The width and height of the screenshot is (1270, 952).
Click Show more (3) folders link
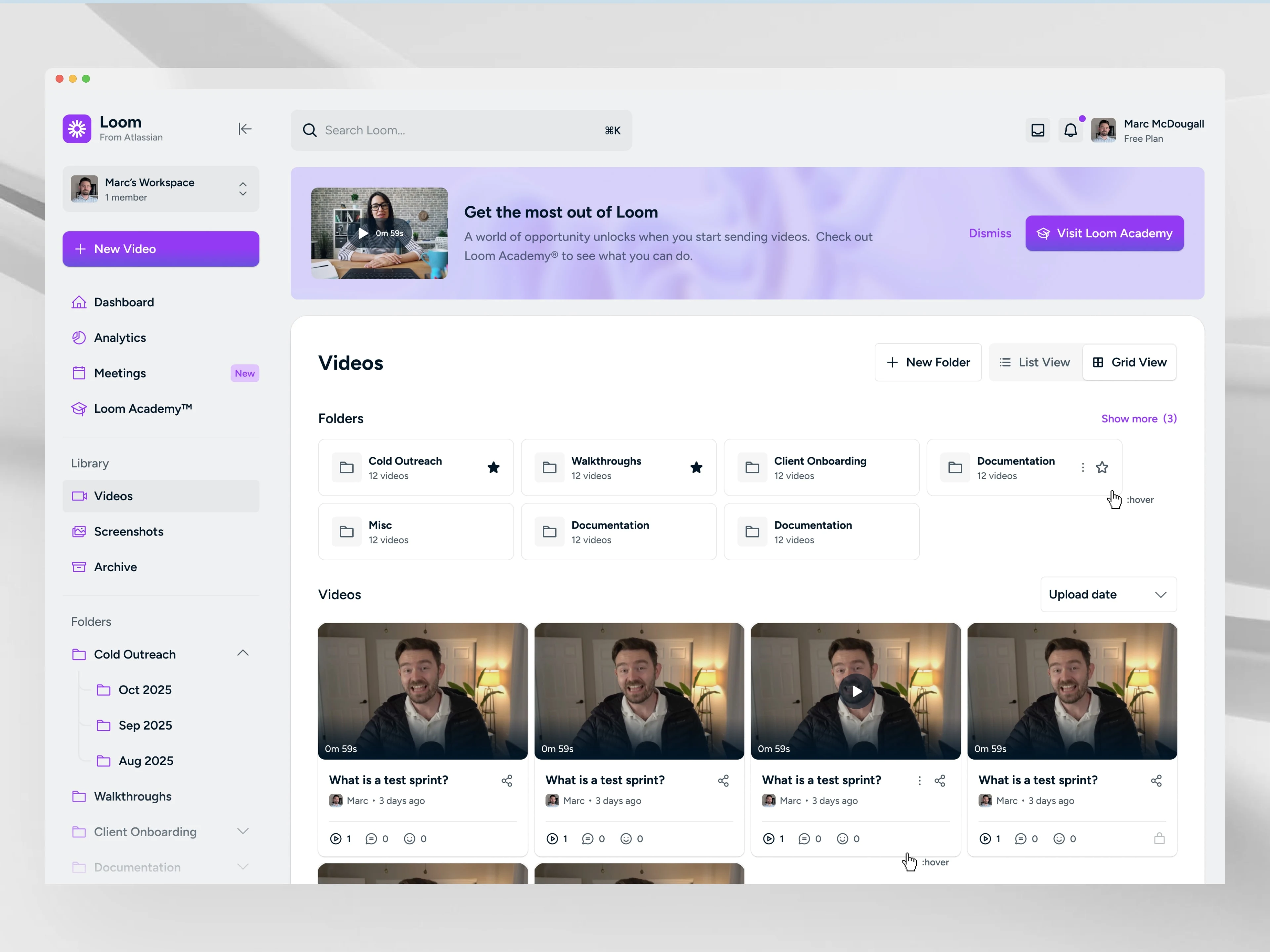point(1138,418)
